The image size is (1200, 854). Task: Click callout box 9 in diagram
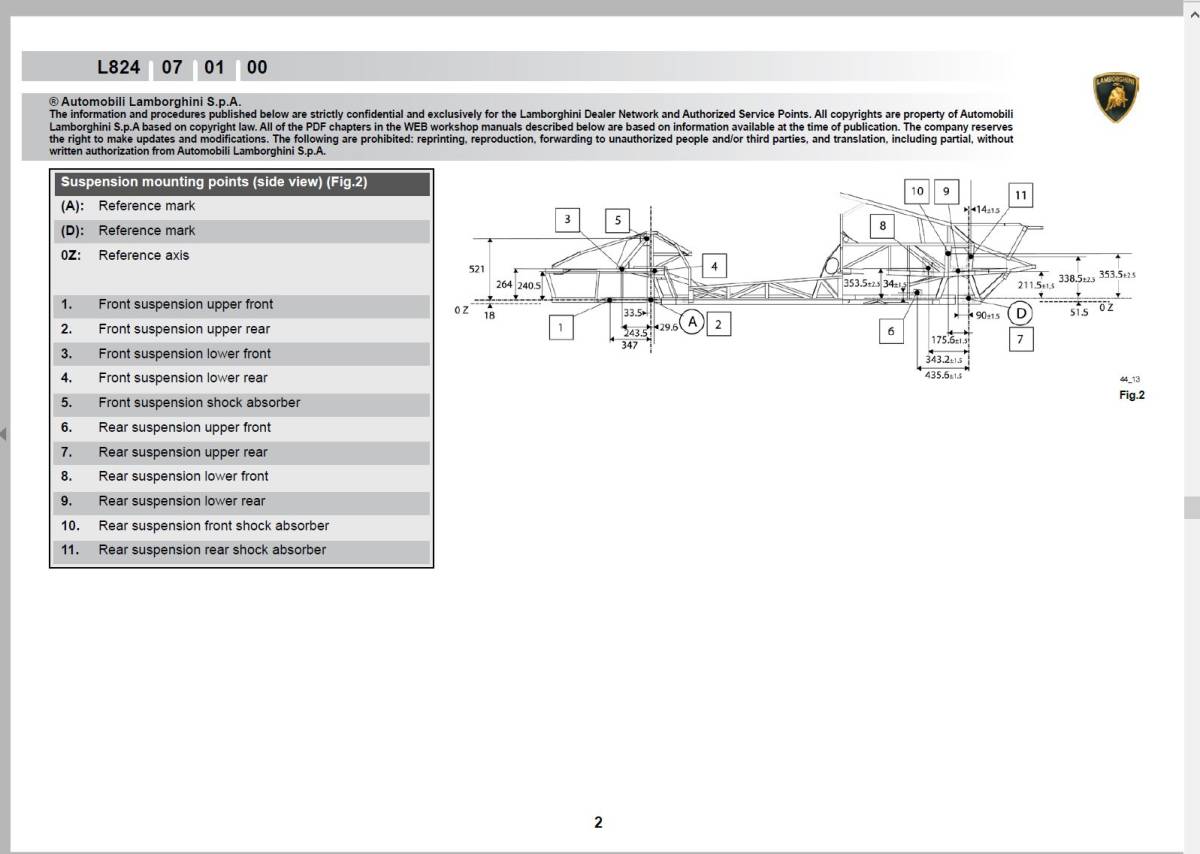945,192
